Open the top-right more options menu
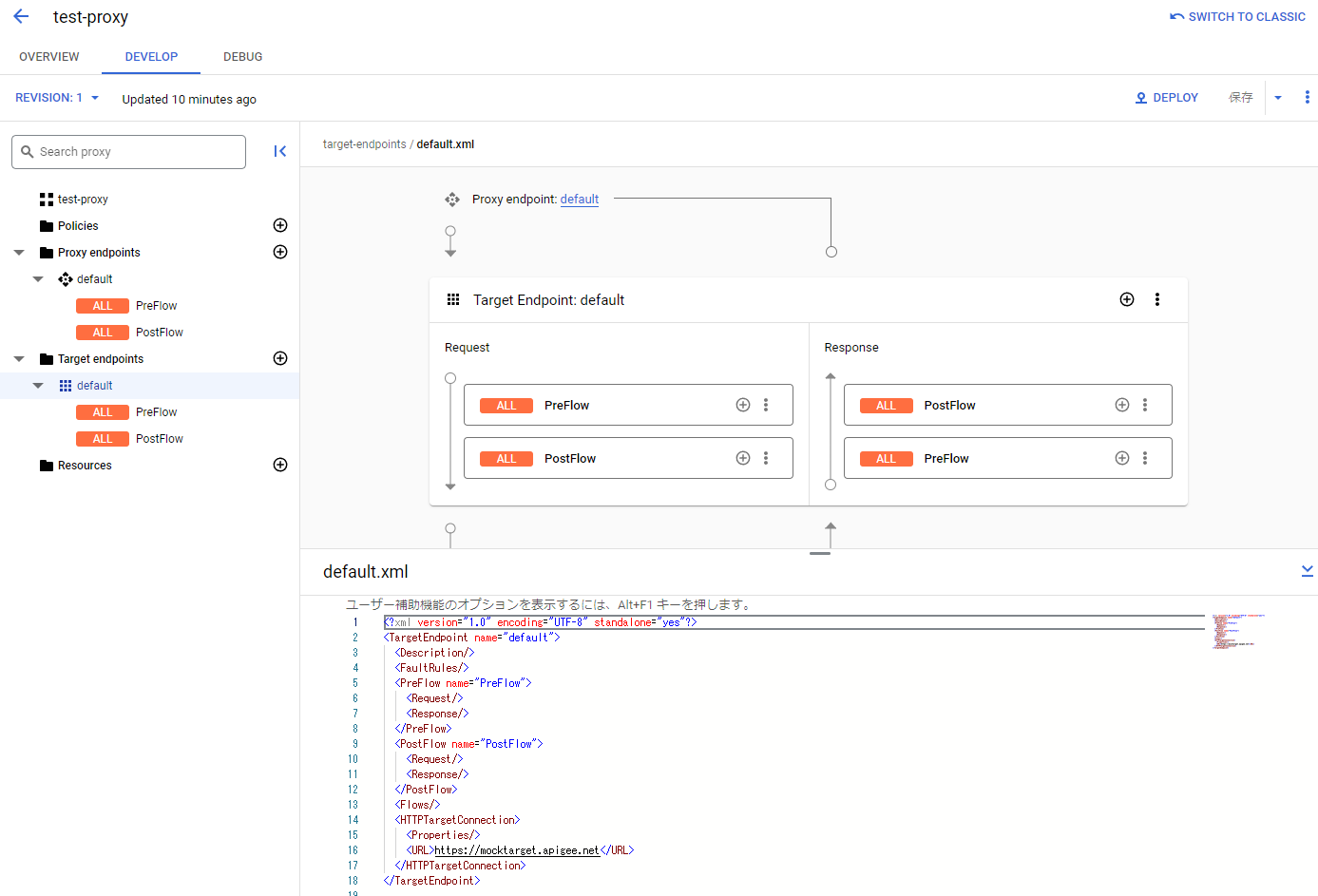 1308,97
